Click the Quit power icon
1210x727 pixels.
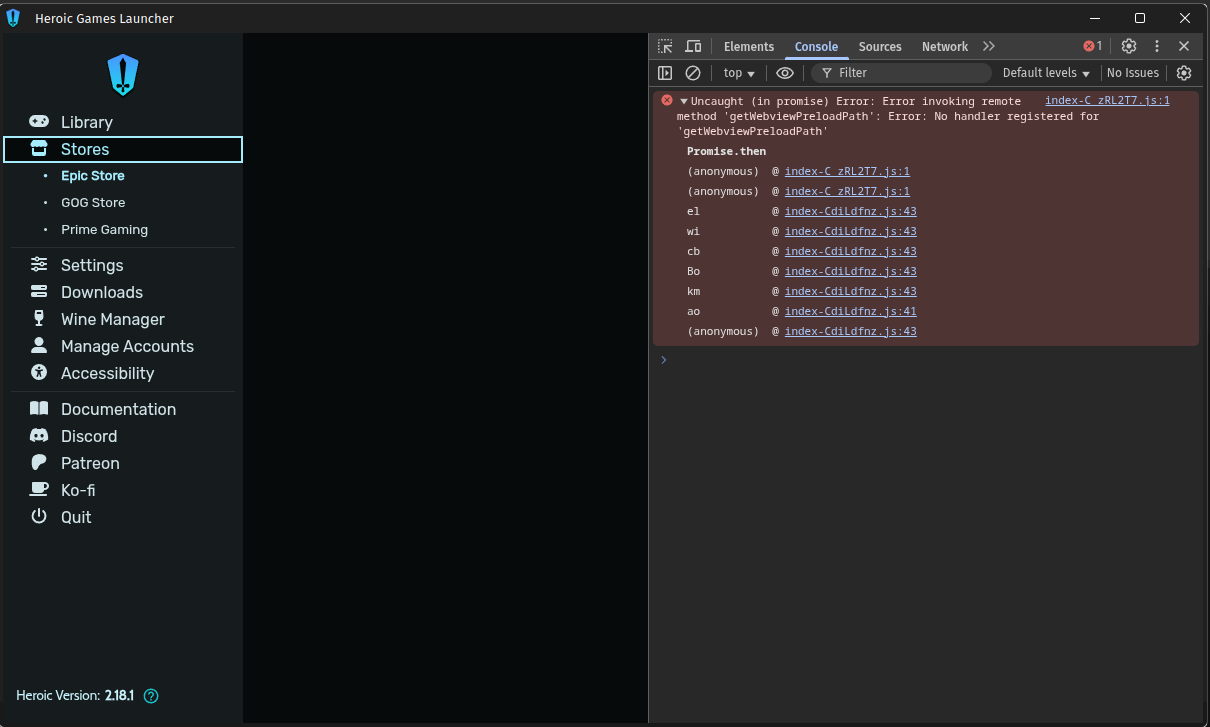click(x=39, y=516)
